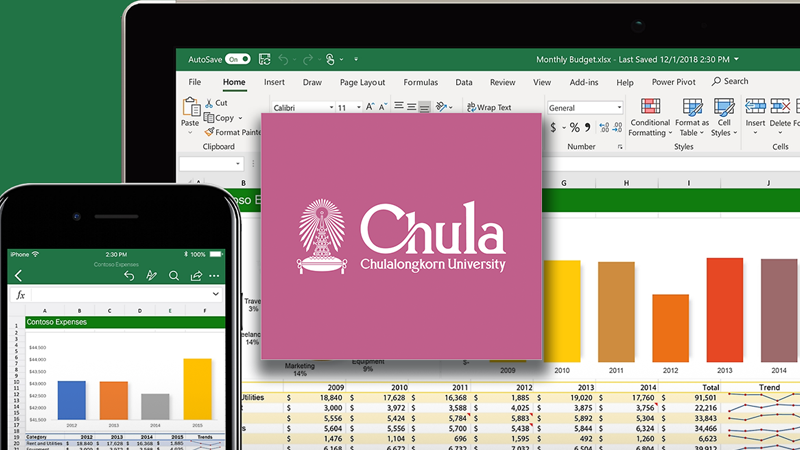Open the Power Pivot tab

[x=673, y=82]
